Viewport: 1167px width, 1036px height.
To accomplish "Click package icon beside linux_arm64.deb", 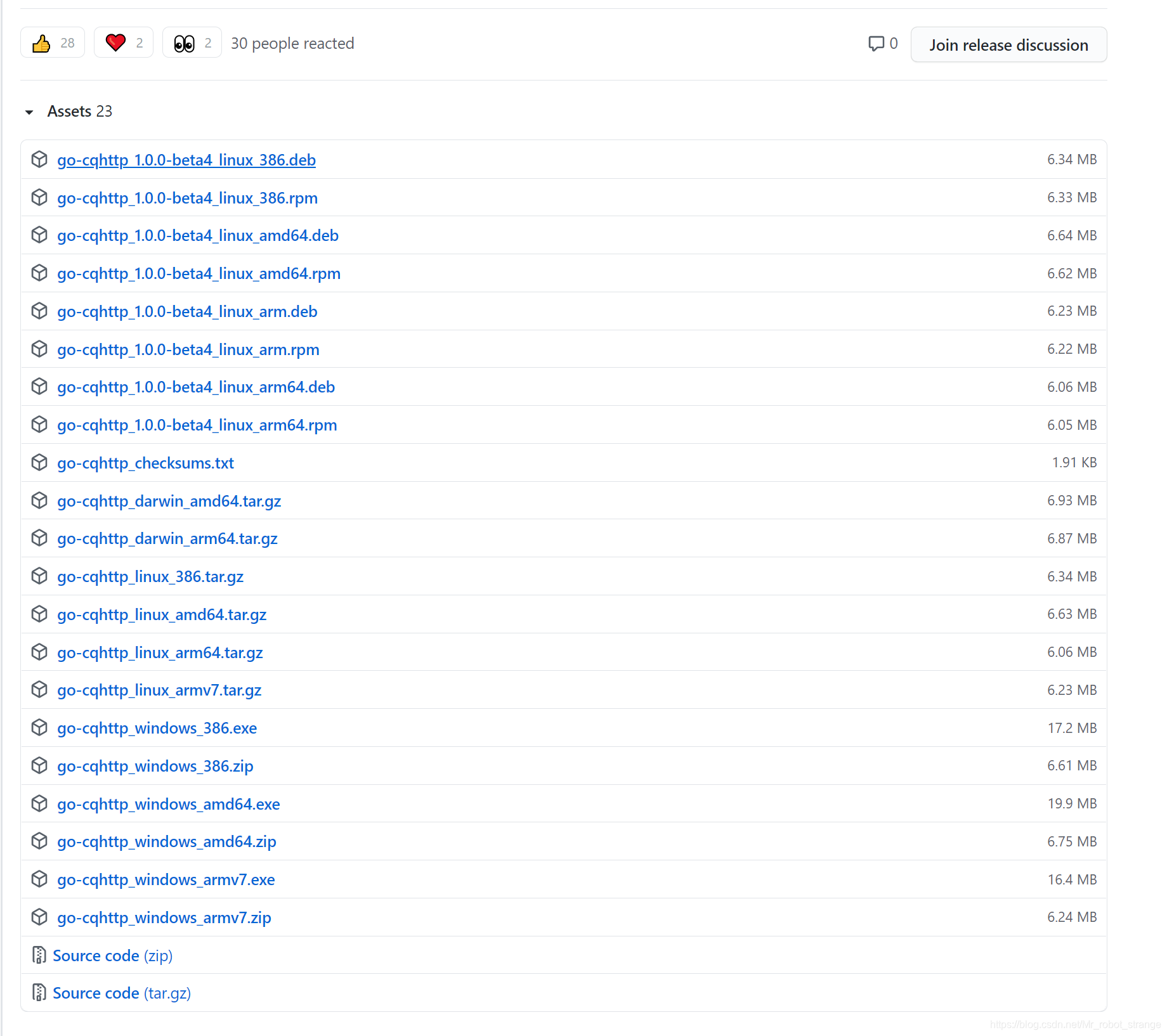I will 39,386.
